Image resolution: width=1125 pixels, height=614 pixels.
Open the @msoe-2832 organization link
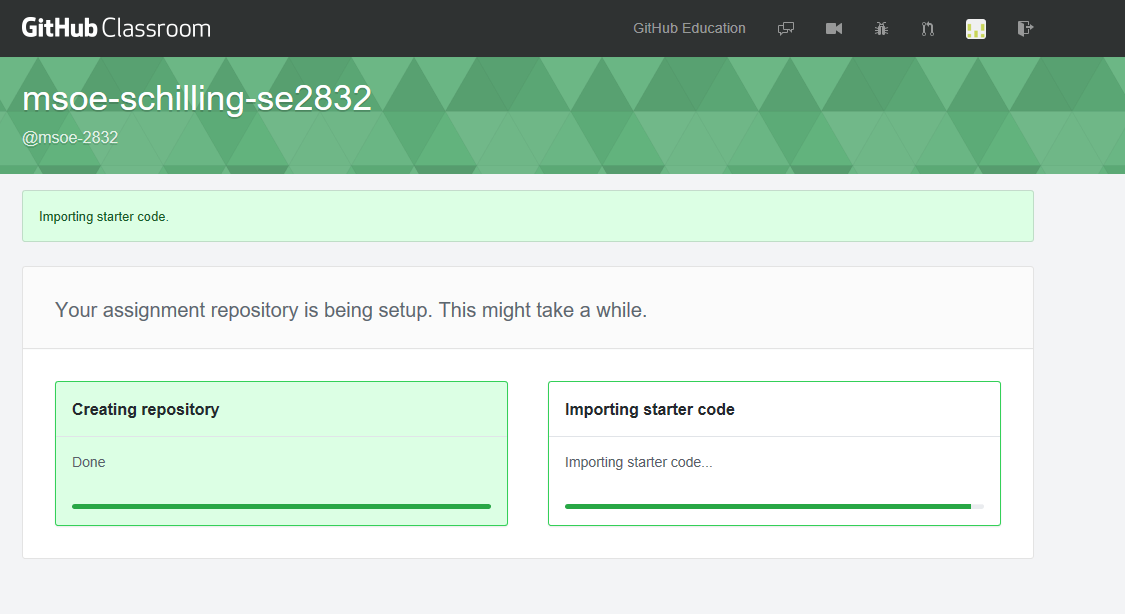(x=70, y=137)
